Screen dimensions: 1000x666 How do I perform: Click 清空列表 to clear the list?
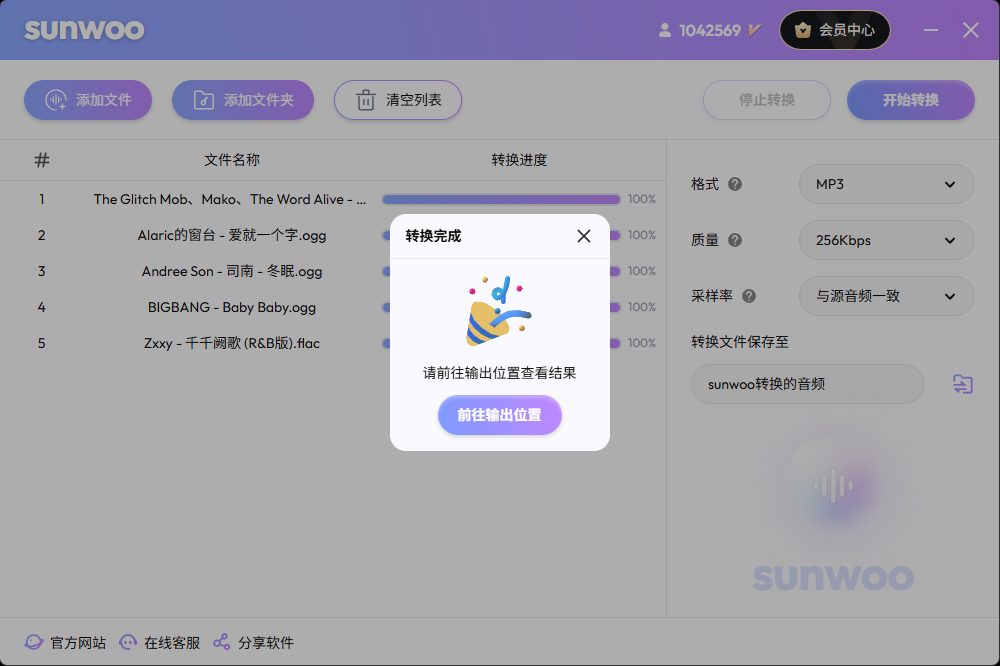[398, 100]
